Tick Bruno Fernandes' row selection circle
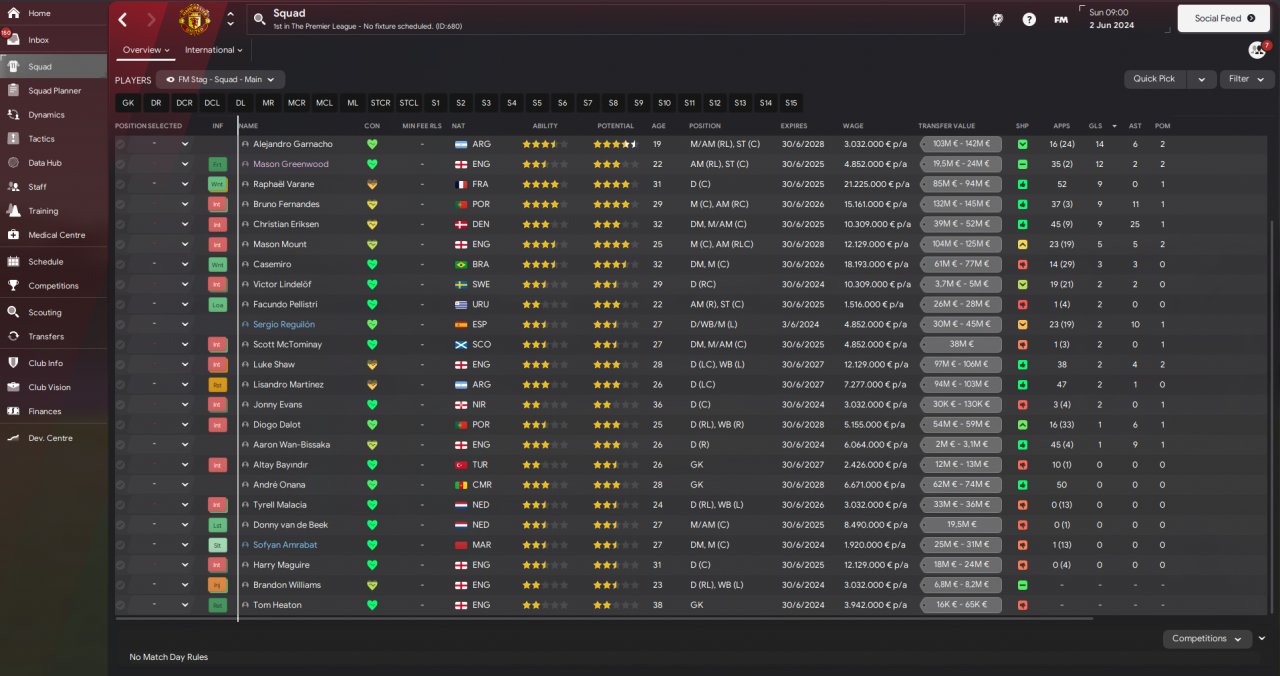Image resolution: width=1280 pixels, height=676 pixels. tap(121, 204)
